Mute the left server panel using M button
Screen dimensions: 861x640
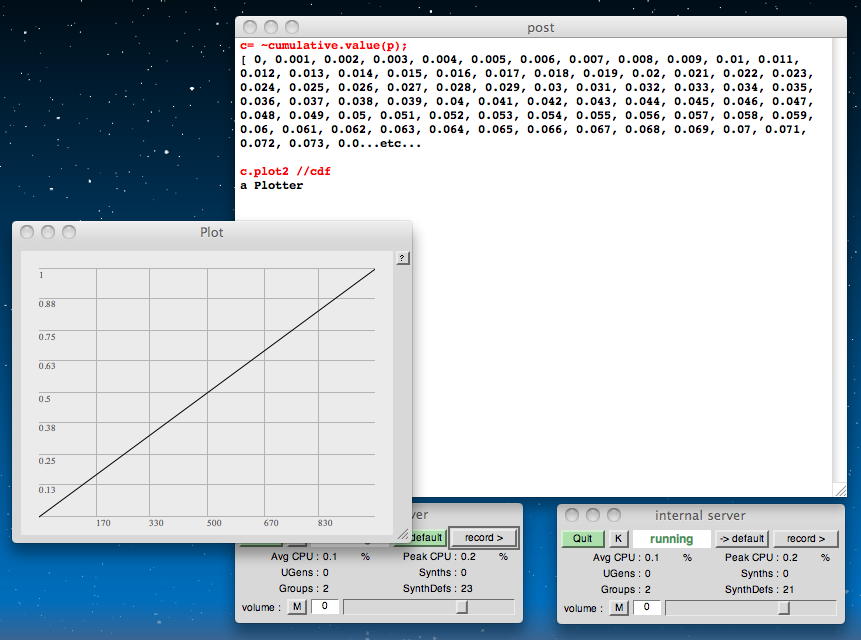(x=297, y=607)
